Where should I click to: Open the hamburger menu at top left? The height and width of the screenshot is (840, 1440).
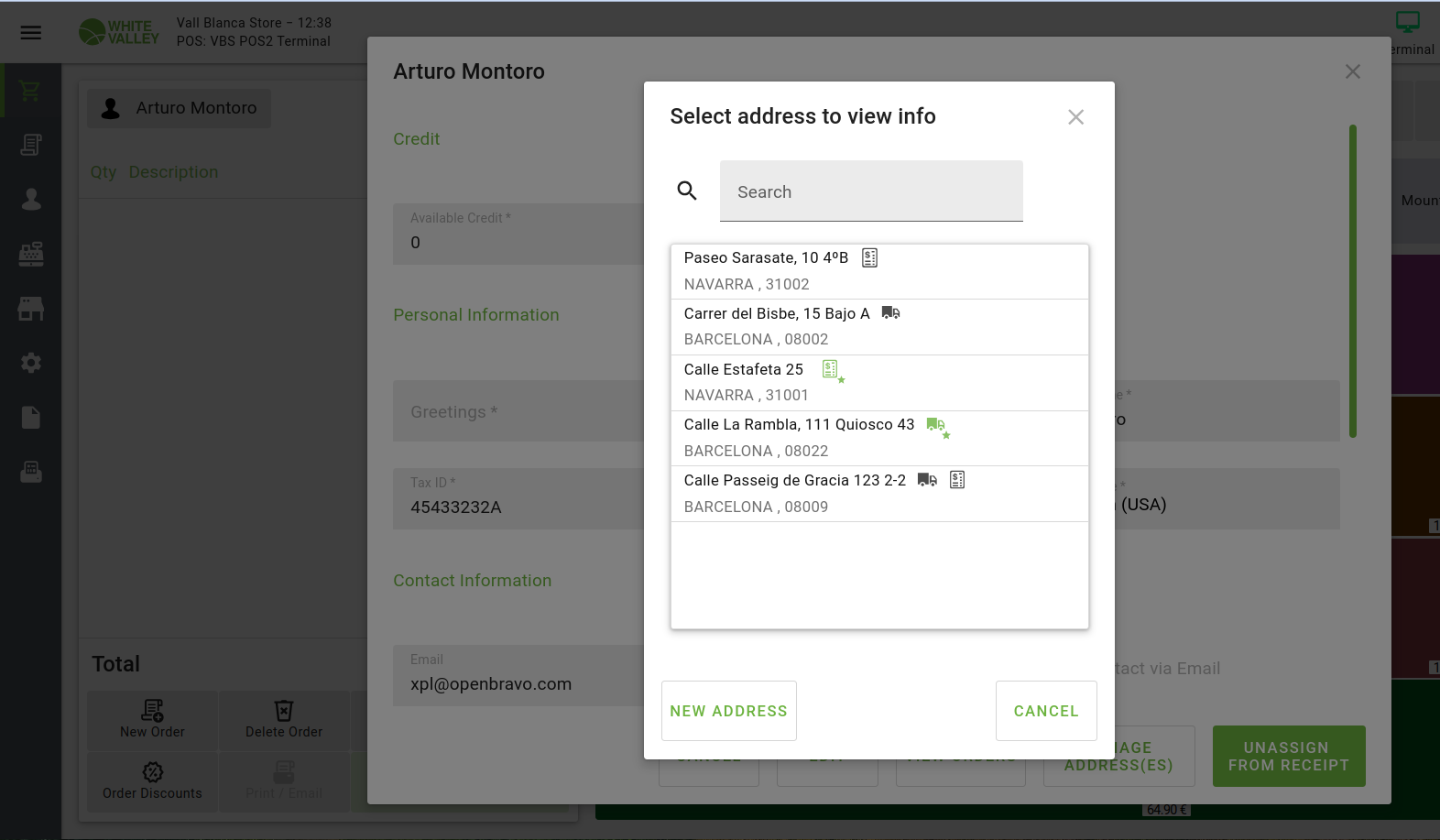click(31, 33)
